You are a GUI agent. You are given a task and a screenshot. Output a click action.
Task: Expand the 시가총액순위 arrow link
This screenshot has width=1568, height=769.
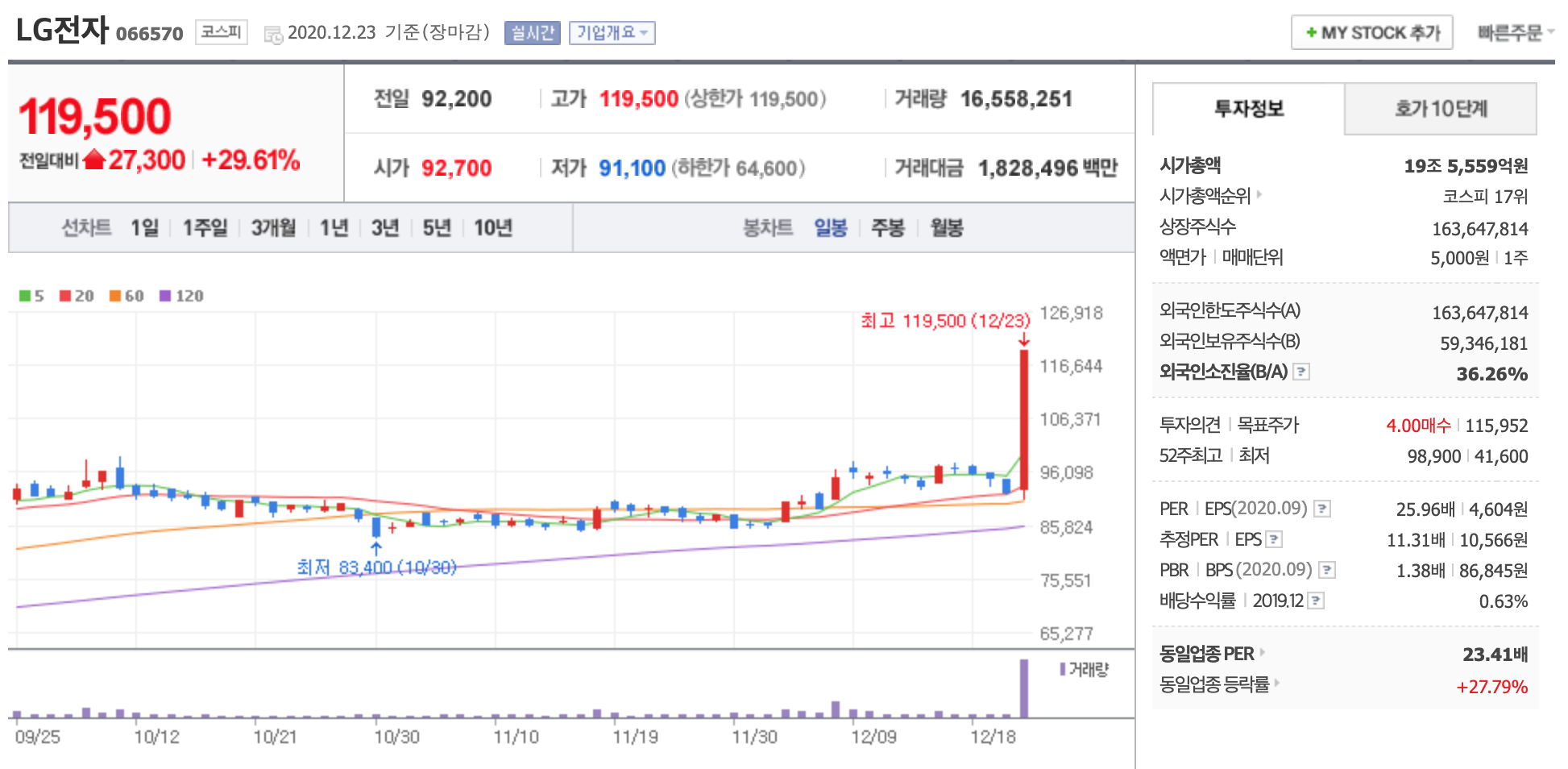pos(1259,194)
